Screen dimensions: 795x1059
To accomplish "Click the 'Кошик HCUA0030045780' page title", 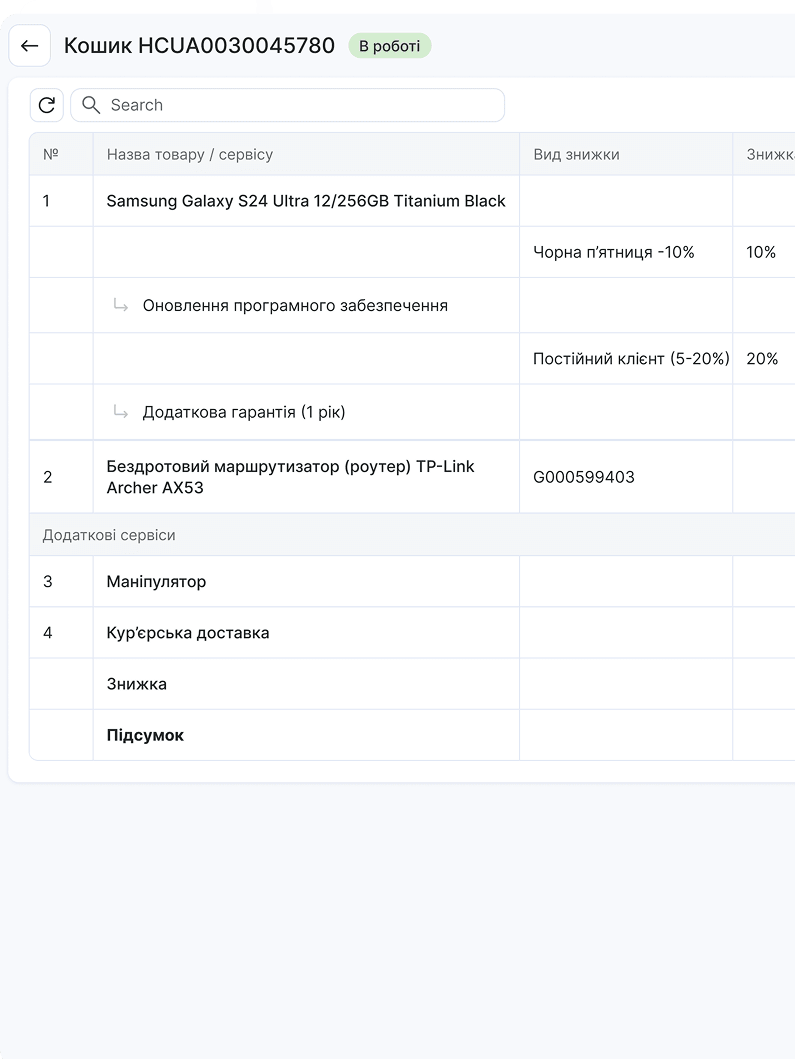I will [199, 45].
